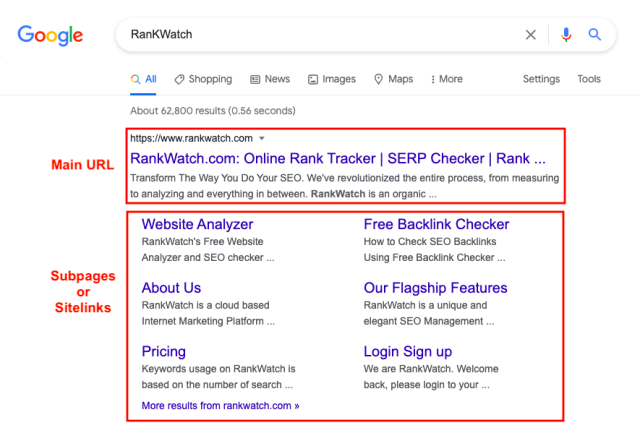Open the Our Flagship Features sitelink

click(x=435, y=288)
